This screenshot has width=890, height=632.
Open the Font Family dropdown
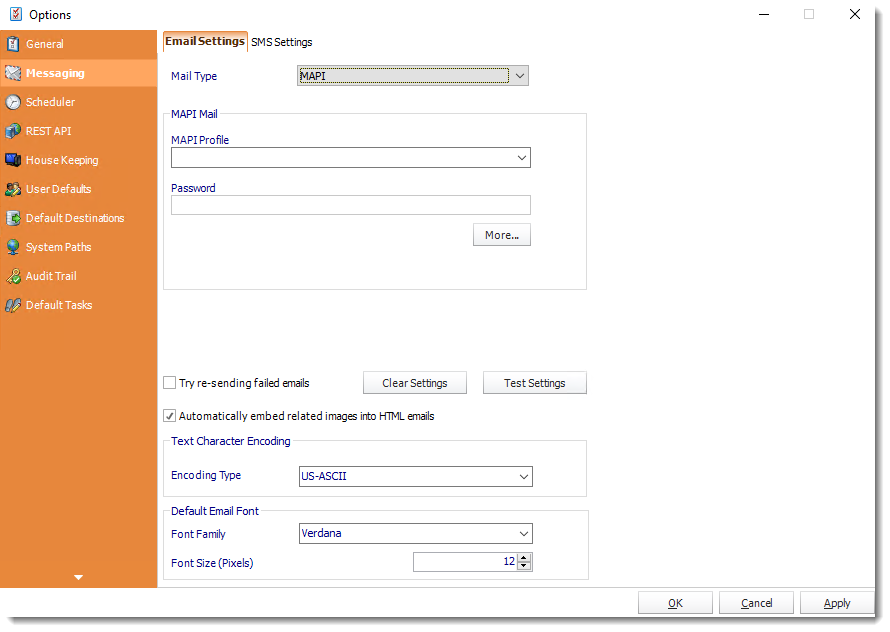click(524, 534)
